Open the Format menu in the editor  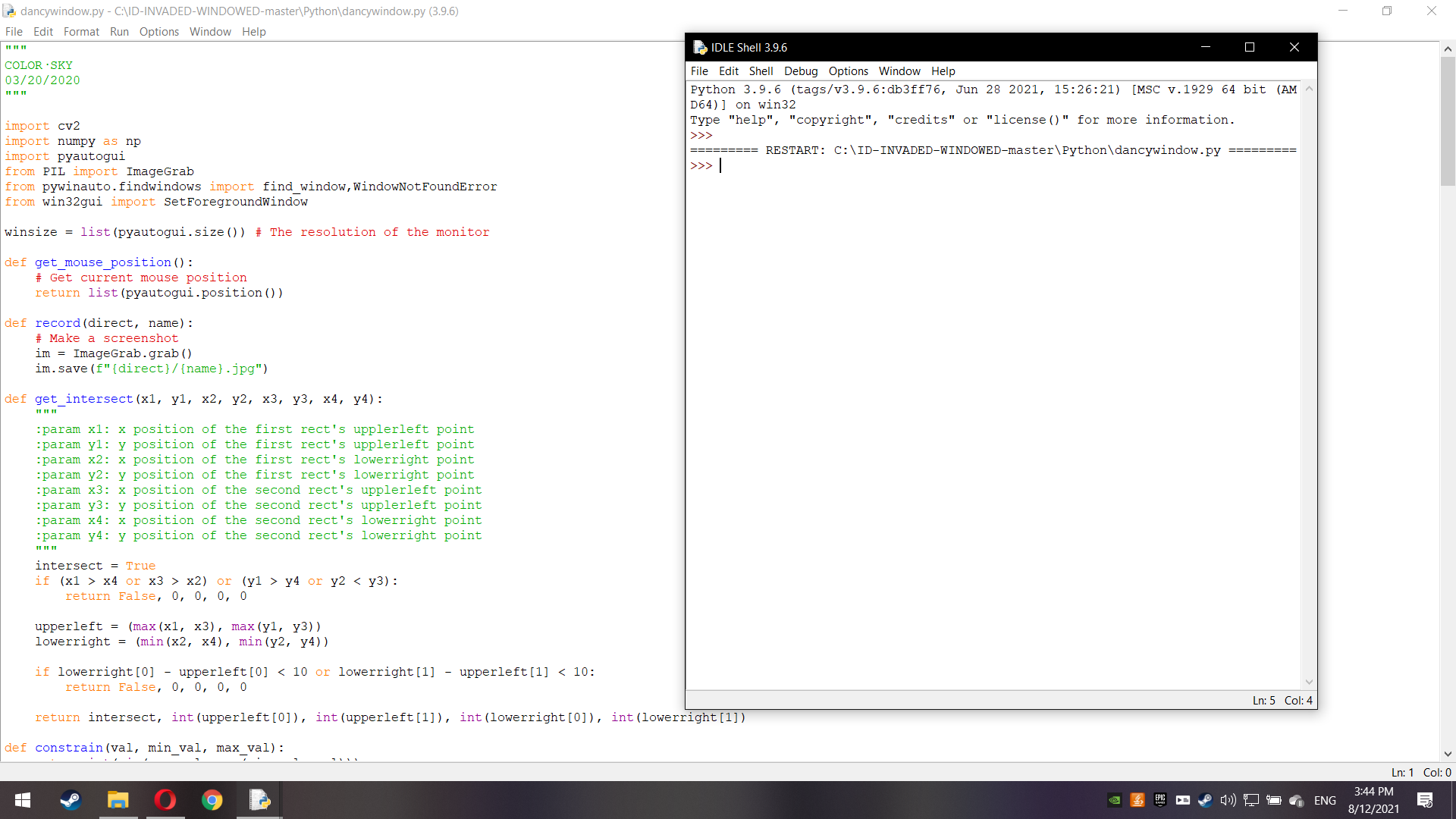click(81, 32)
